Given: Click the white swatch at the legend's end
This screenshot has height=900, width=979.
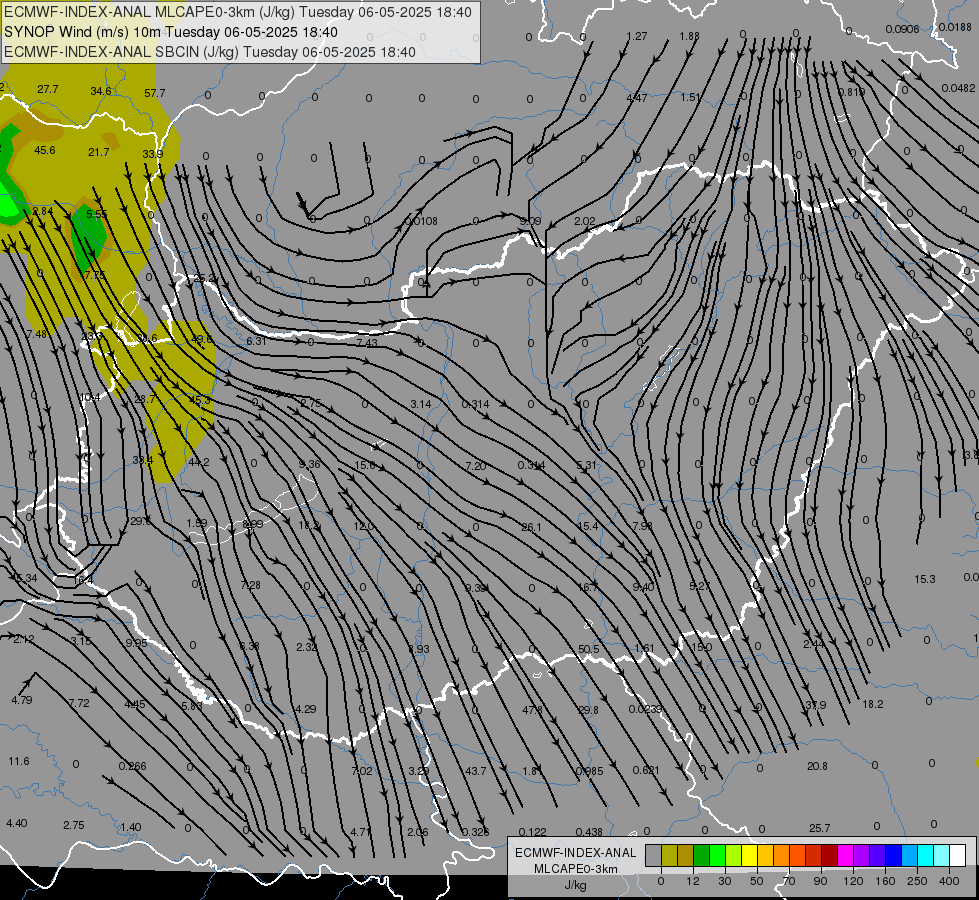Looking at the screenshot, I should (957, 856).
